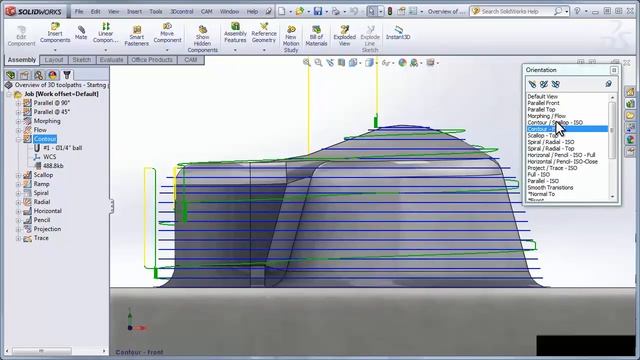Click Edit Appearance sphere icon

pyautogui.click(x=402, y=62)
